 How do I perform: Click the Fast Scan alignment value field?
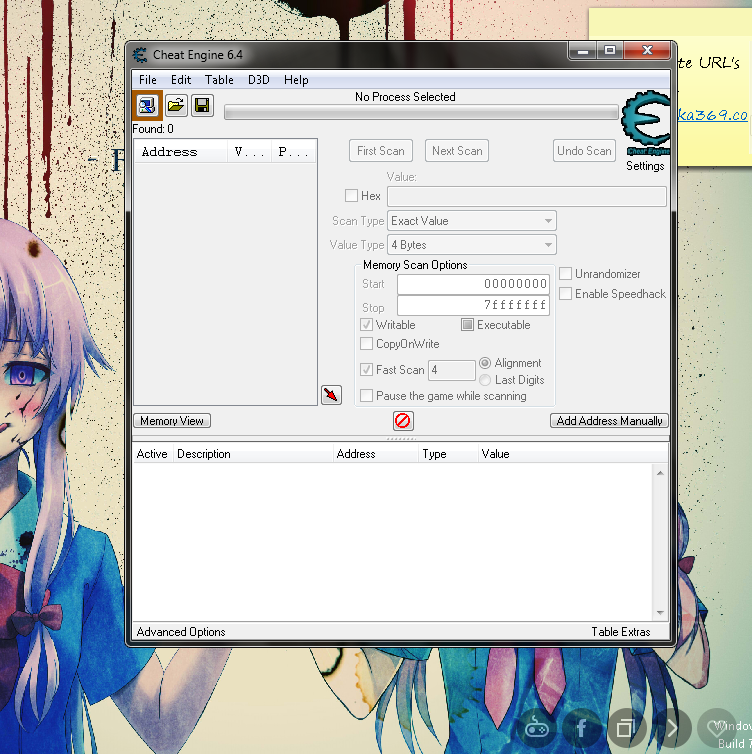coord(451,370)
